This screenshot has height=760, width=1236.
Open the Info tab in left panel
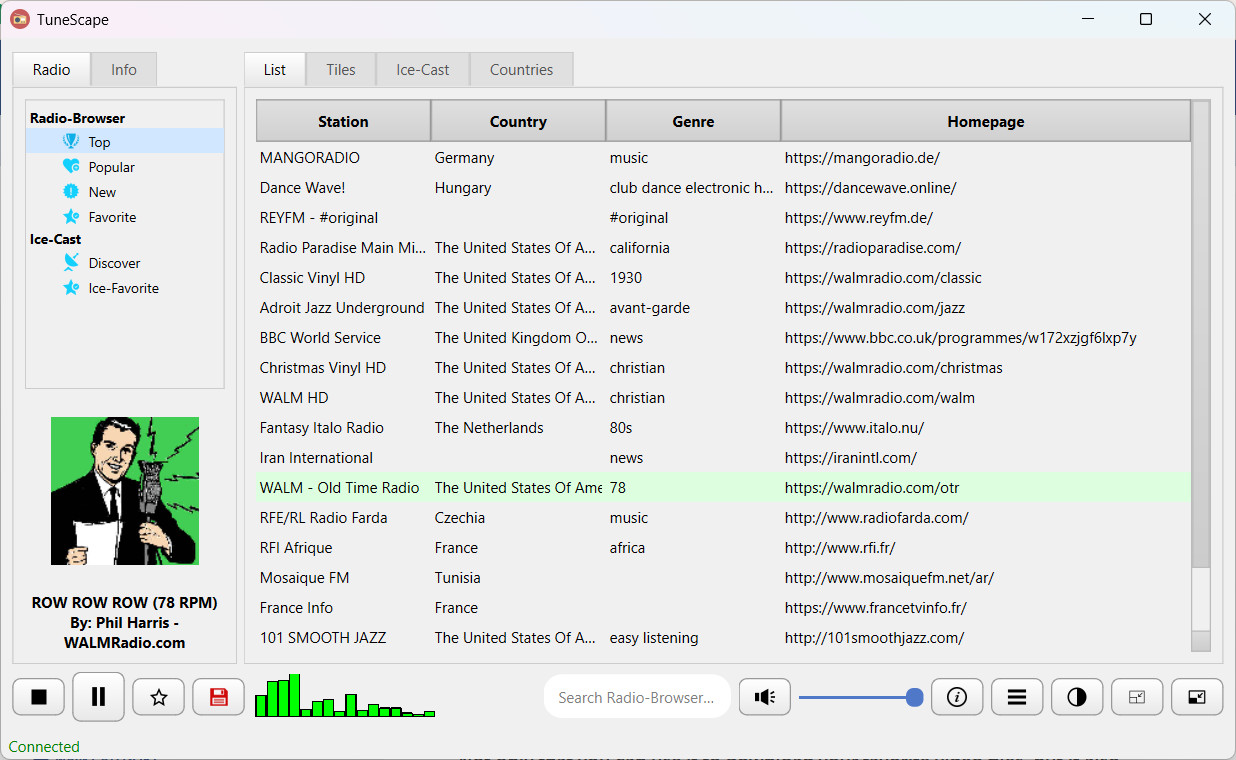coord(124,69)
